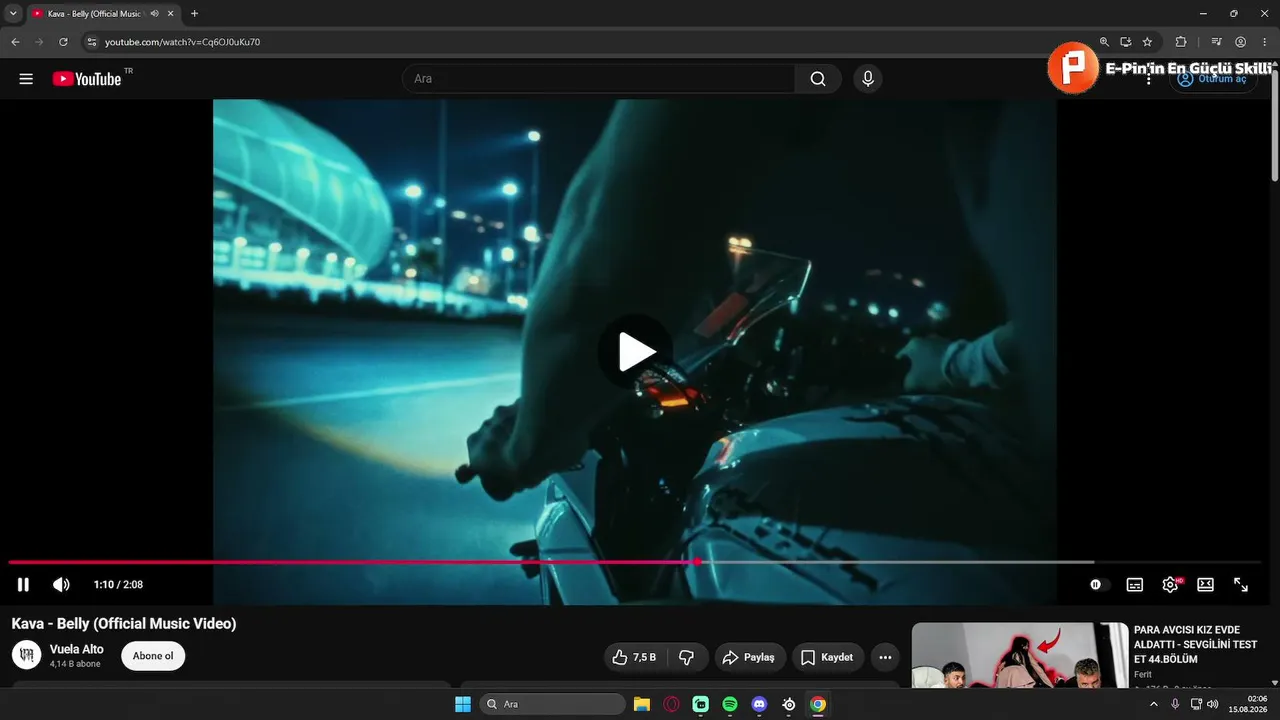
Task: Dislike the video with thumbs-down
Action: pyautogui.click(x=687, y=657)
